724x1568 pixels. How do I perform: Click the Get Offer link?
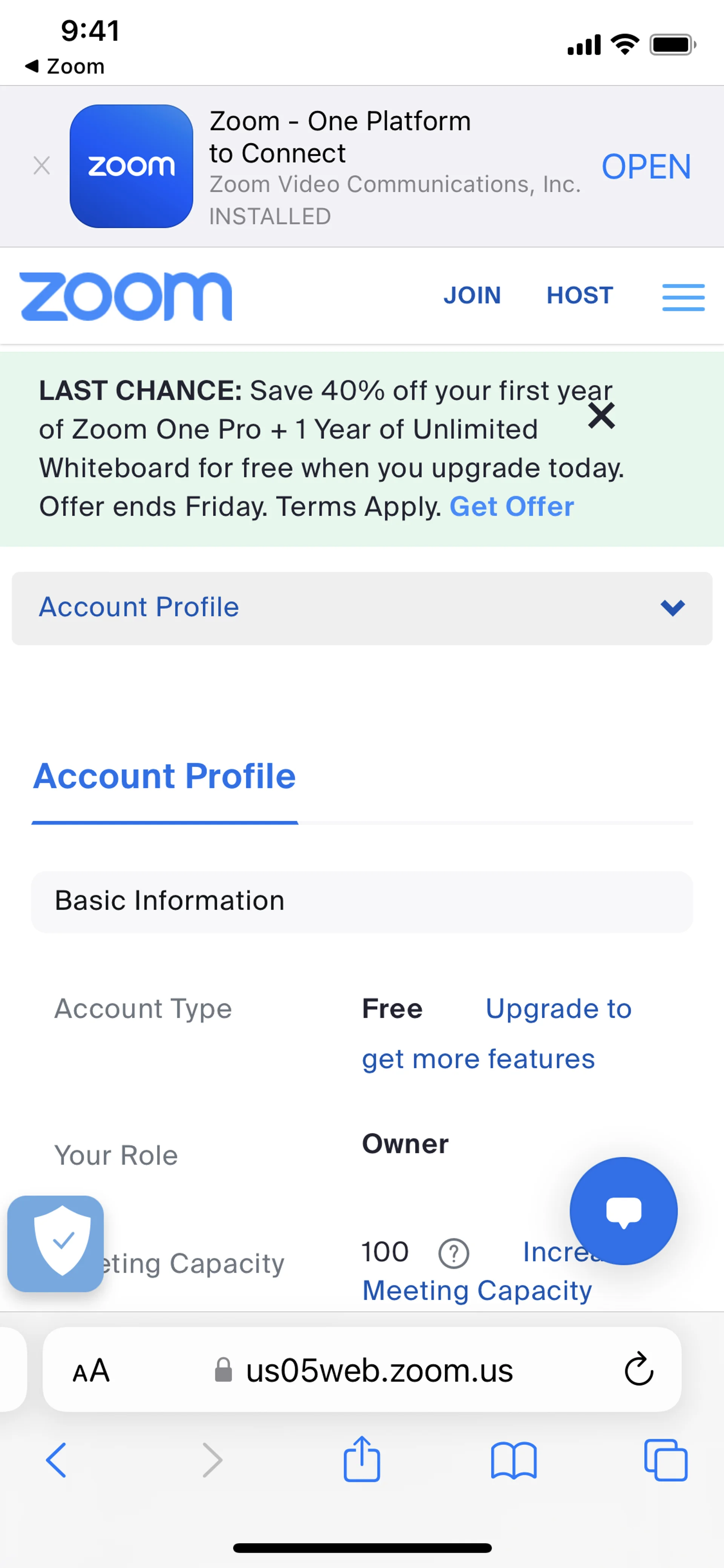(512, 507)
